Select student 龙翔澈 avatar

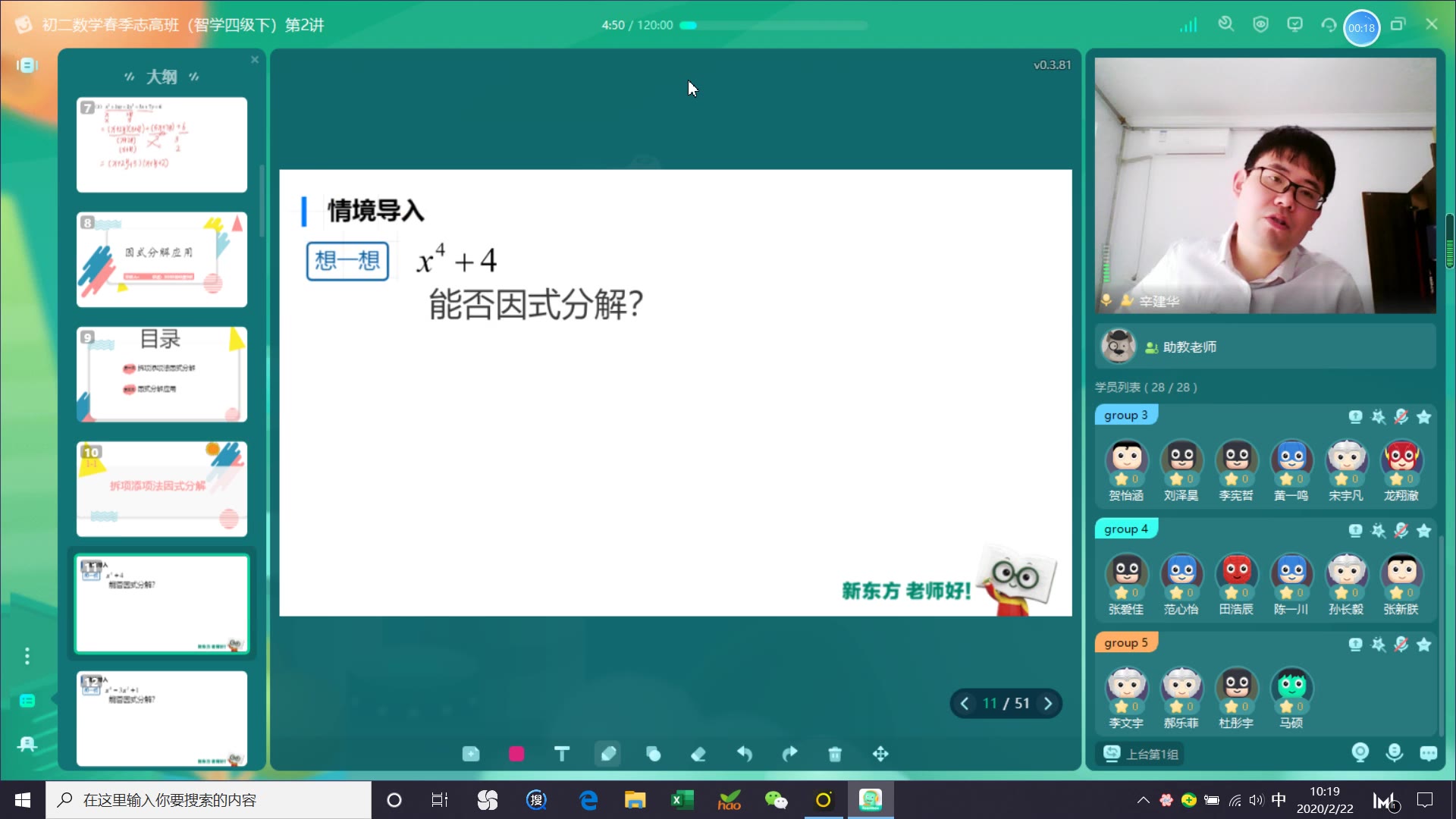pos(1401,461)
